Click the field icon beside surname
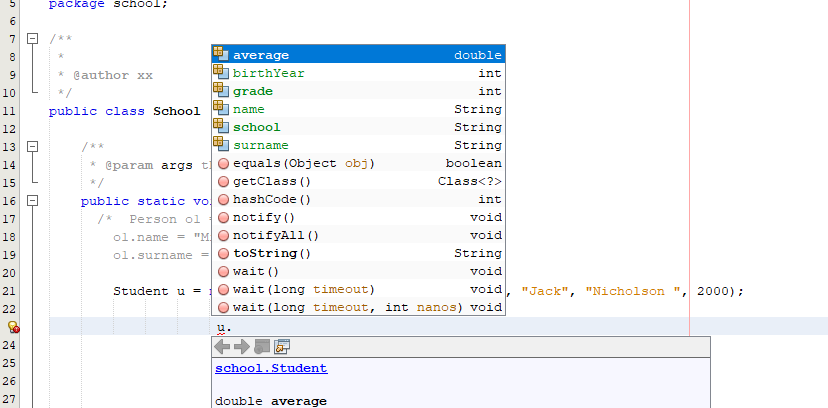This screenshot has height=408, width=828. (221, 143)
